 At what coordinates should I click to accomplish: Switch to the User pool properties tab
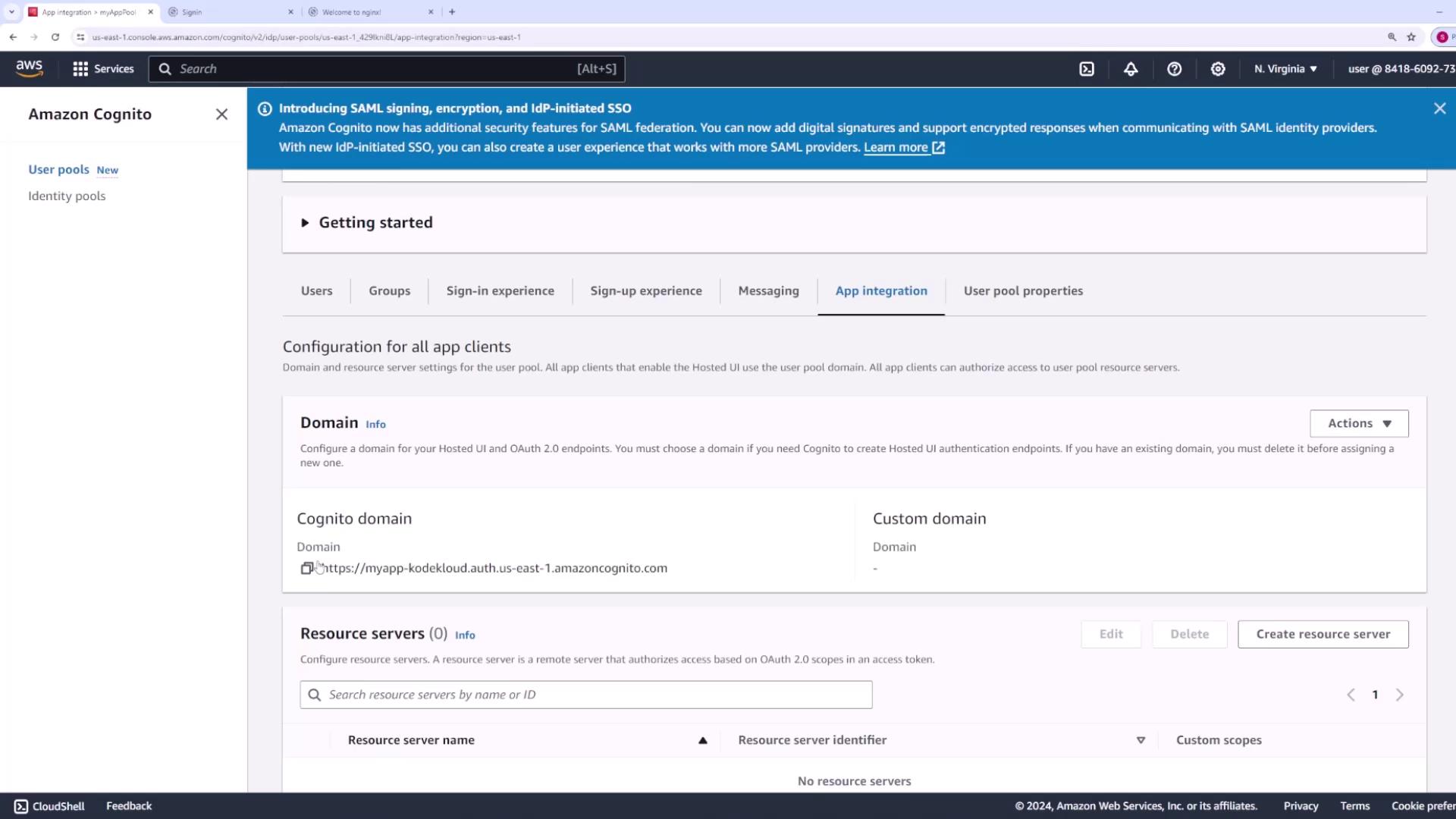click(x=1022, y=291)
